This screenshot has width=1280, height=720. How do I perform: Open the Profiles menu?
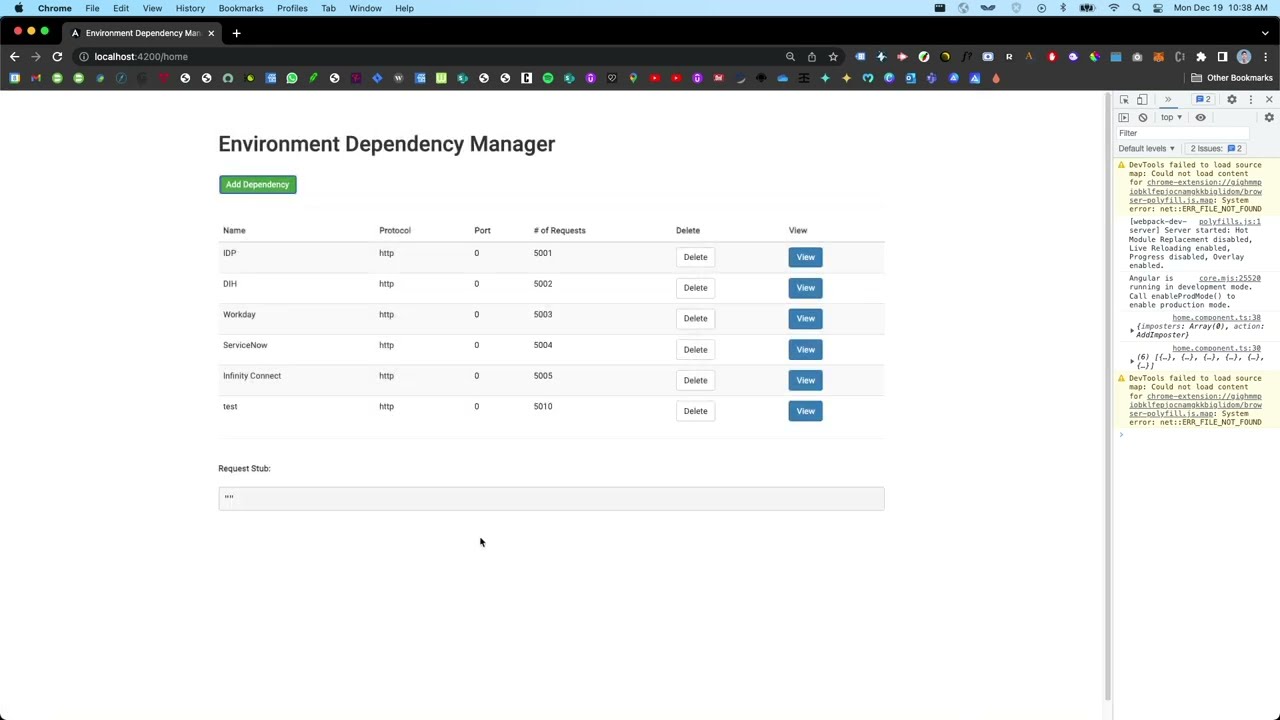pos(292,8)
